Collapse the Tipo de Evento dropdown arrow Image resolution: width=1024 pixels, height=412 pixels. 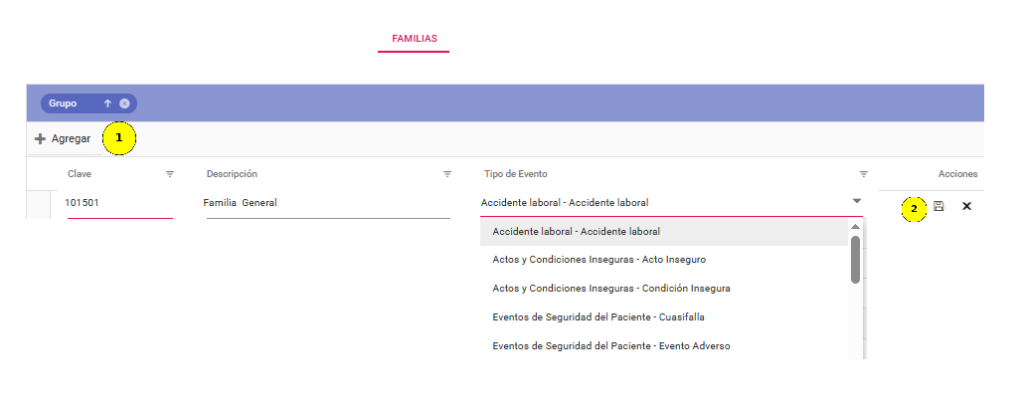coord(857,201)
